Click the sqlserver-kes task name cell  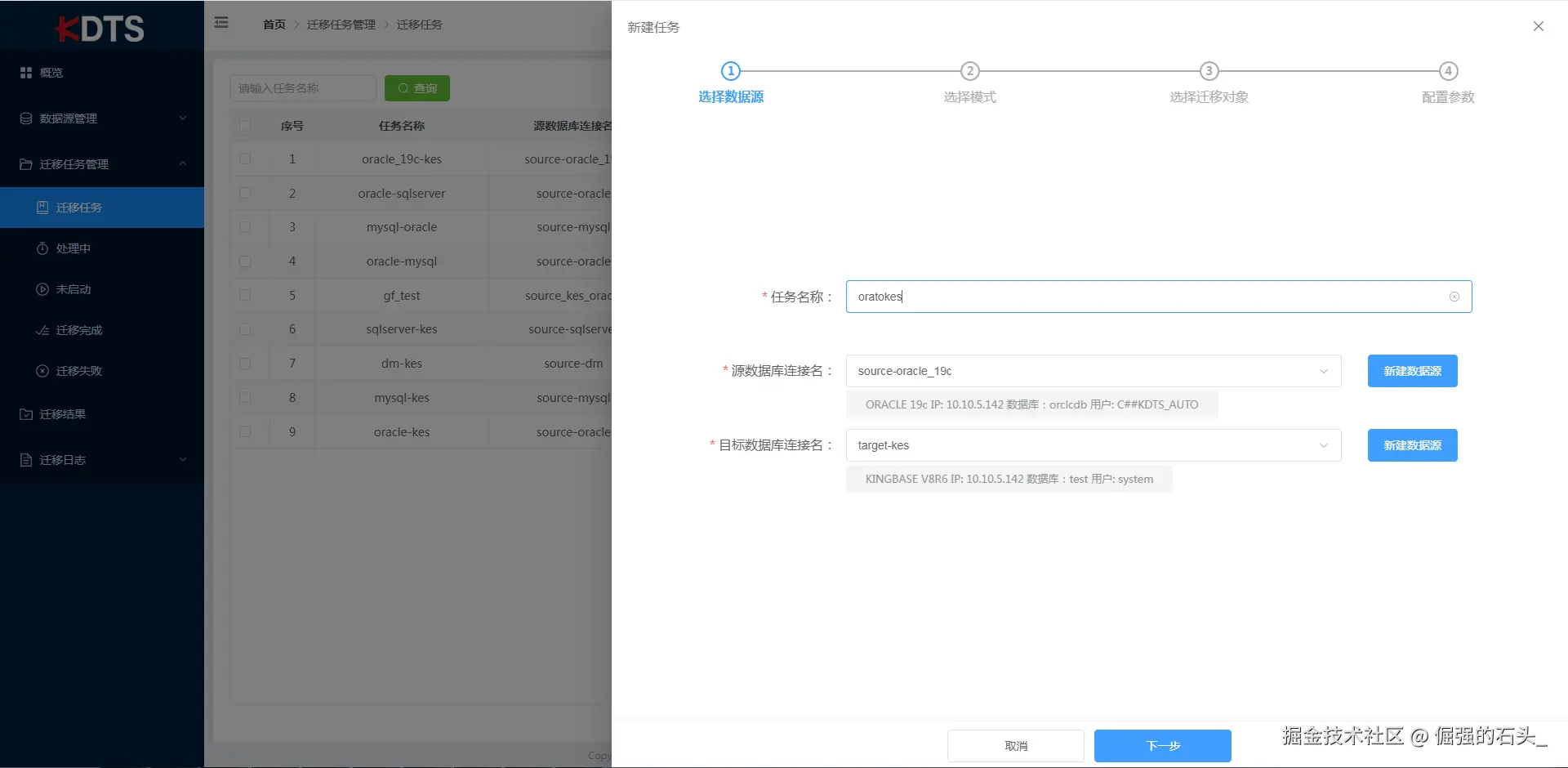[x=402, y=329]
